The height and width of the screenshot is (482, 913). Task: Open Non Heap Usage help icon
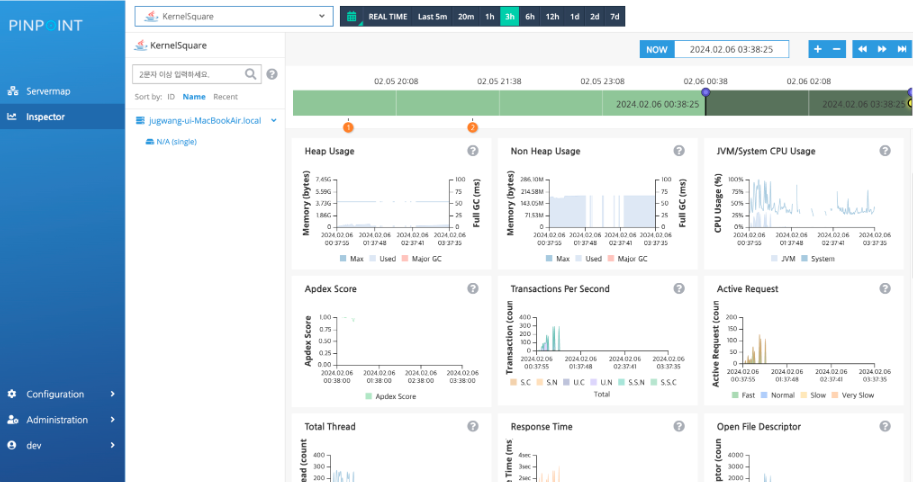(679, 151)
